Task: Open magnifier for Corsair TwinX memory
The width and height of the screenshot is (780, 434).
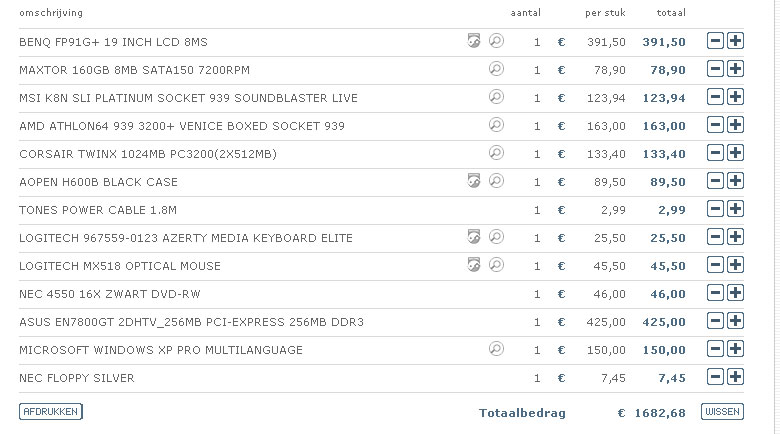Action: [x=496, y=153]
